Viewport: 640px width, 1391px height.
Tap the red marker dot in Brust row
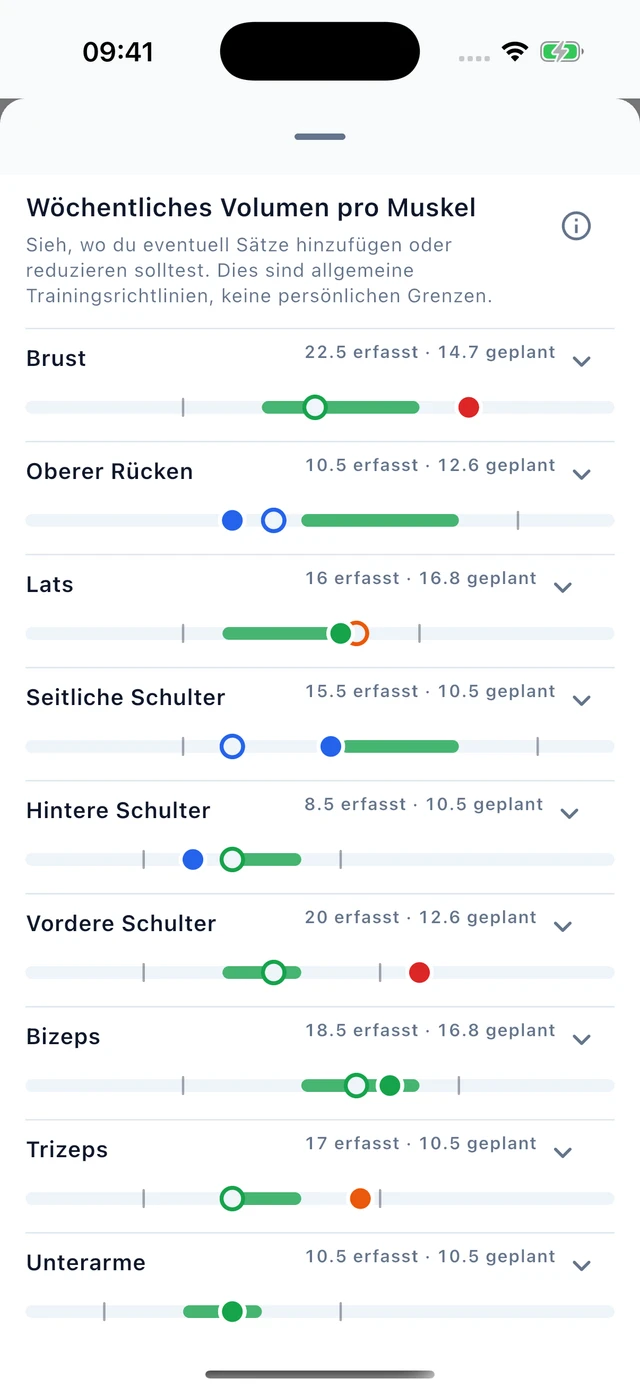pyautogui.click(x=468, y=407)
